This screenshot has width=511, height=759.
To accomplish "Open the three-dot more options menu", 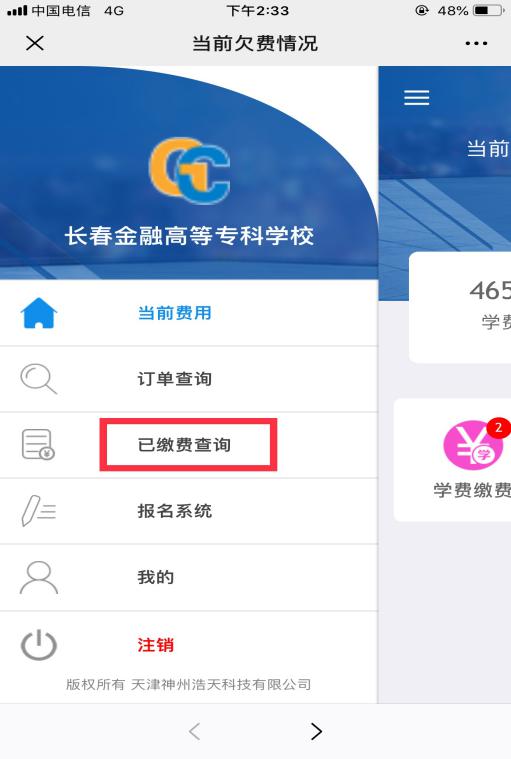I will click(476, 44).
